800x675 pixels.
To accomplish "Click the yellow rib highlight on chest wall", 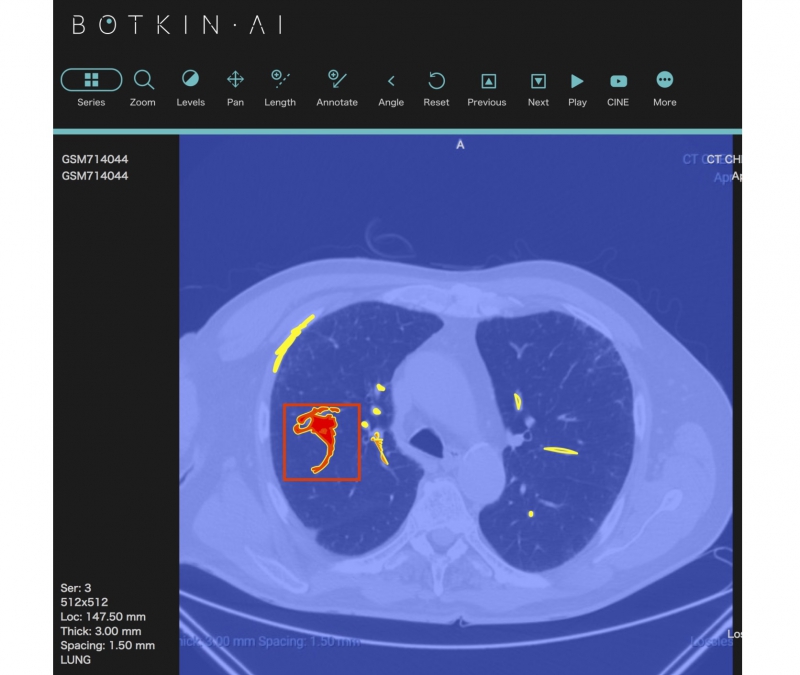I will pos(291,342).
